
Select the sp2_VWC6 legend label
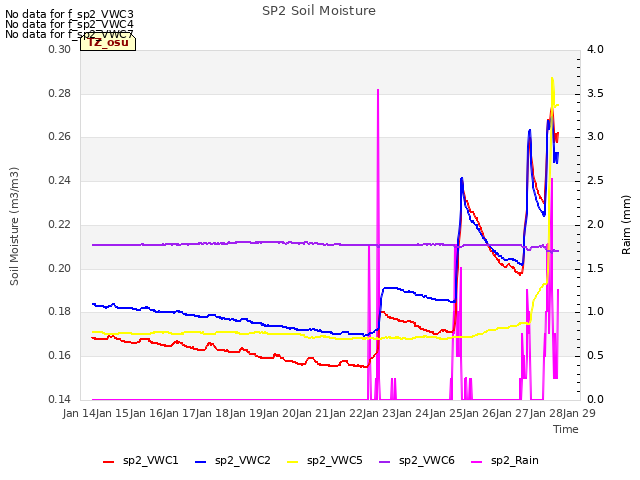tap(427, 461)
